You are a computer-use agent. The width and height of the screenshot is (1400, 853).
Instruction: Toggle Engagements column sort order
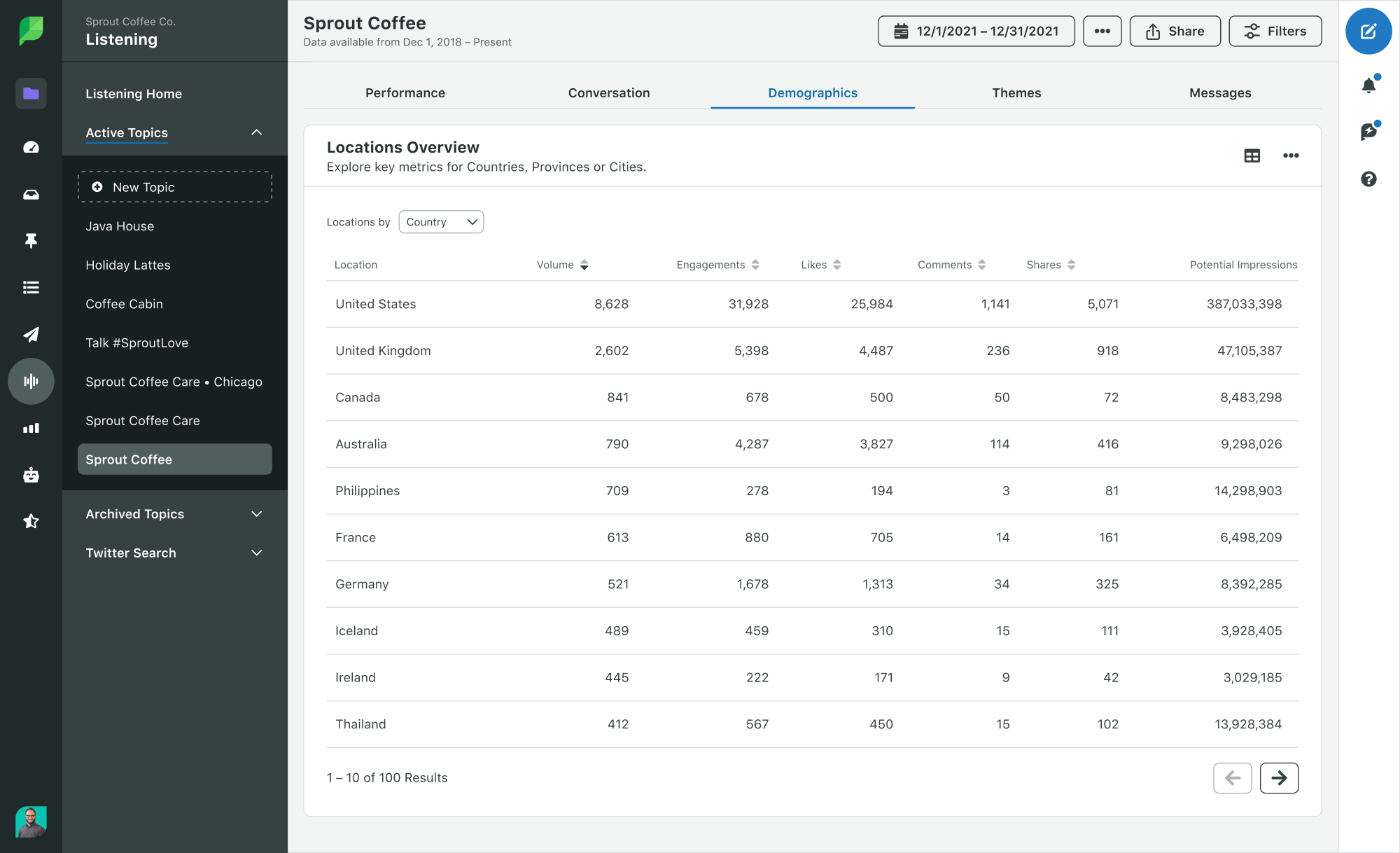coord(757,264)
